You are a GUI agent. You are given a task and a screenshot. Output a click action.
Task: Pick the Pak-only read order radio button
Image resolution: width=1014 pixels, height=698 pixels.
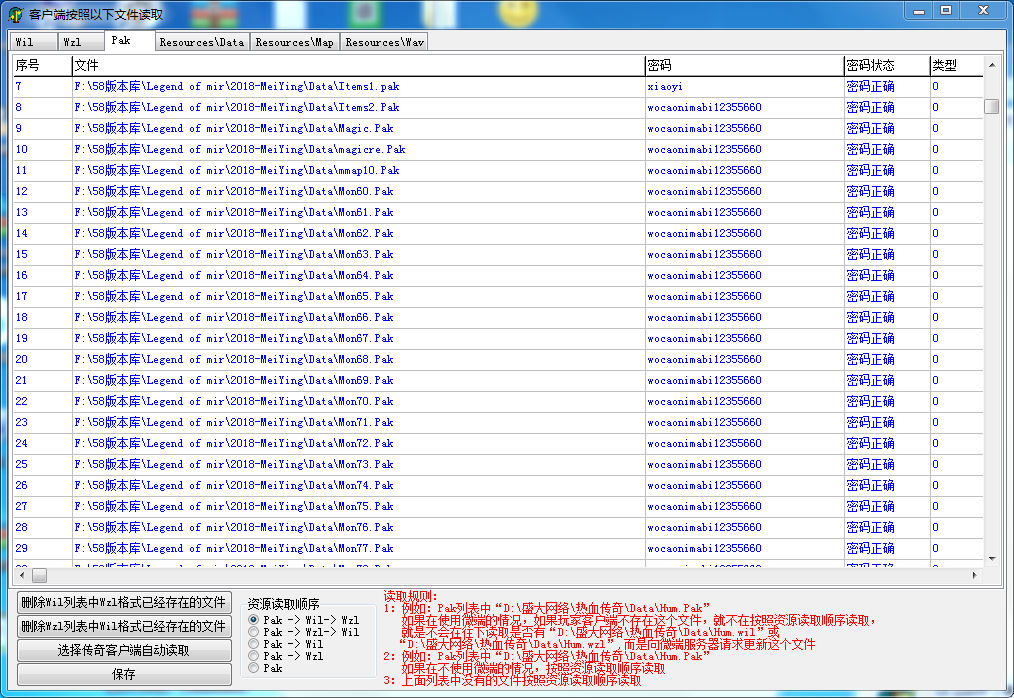pos(254,668)
